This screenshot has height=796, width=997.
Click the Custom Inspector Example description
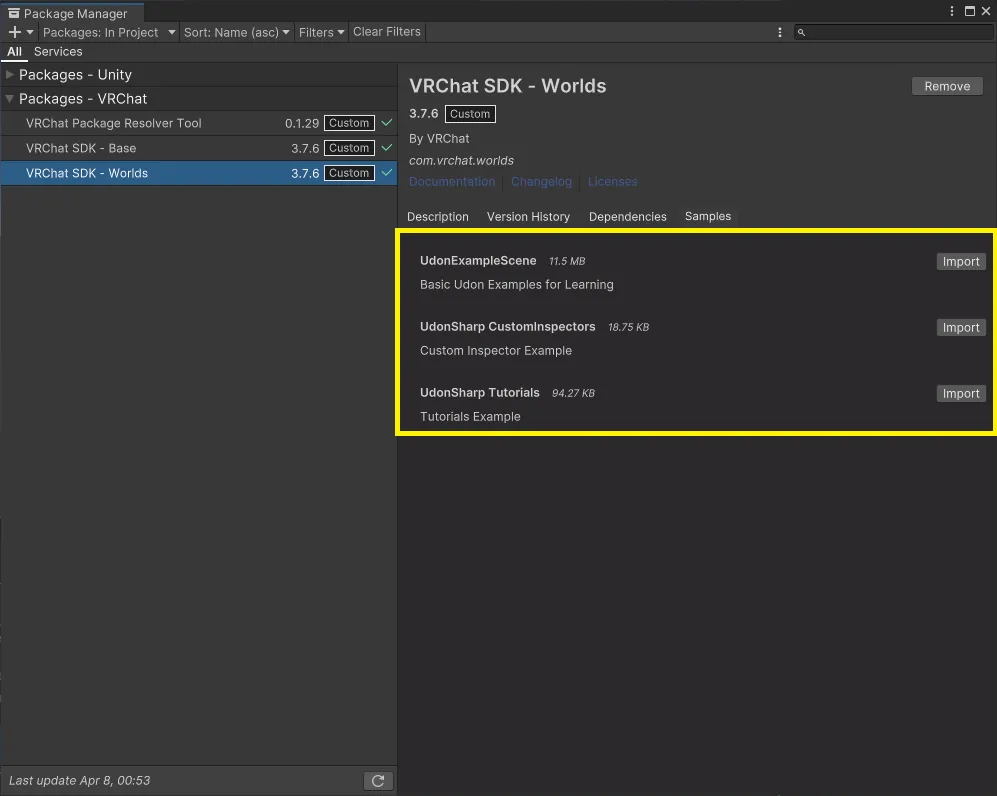point(495,351)
